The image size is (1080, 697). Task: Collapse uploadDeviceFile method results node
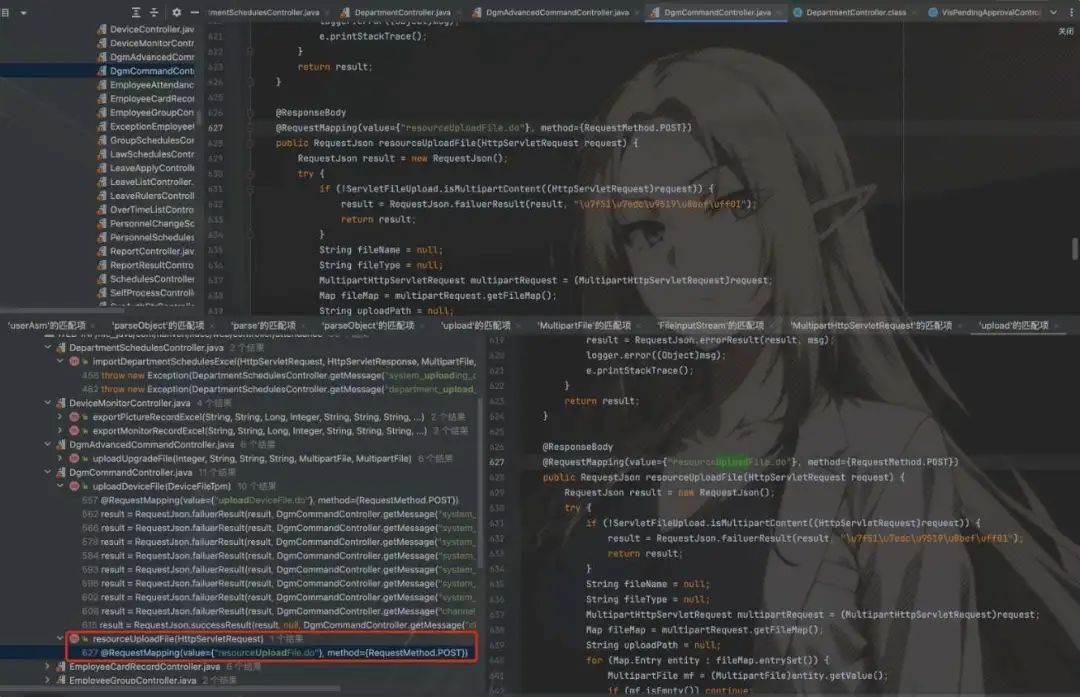(x=60, y=486)
